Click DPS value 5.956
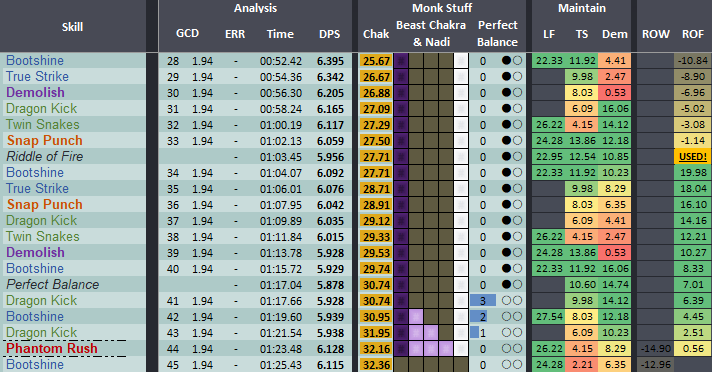712x372 pixels. tap(330, 157)
